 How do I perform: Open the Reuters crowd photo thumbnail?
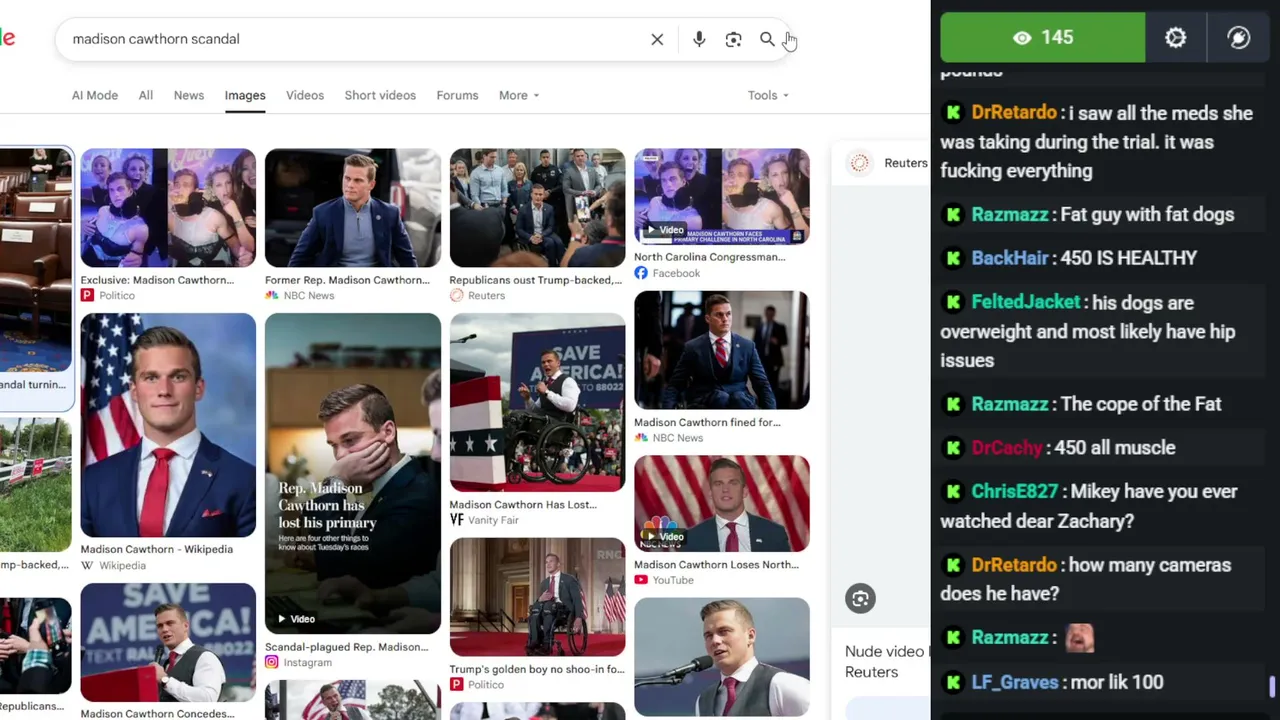tap(537, 208)
